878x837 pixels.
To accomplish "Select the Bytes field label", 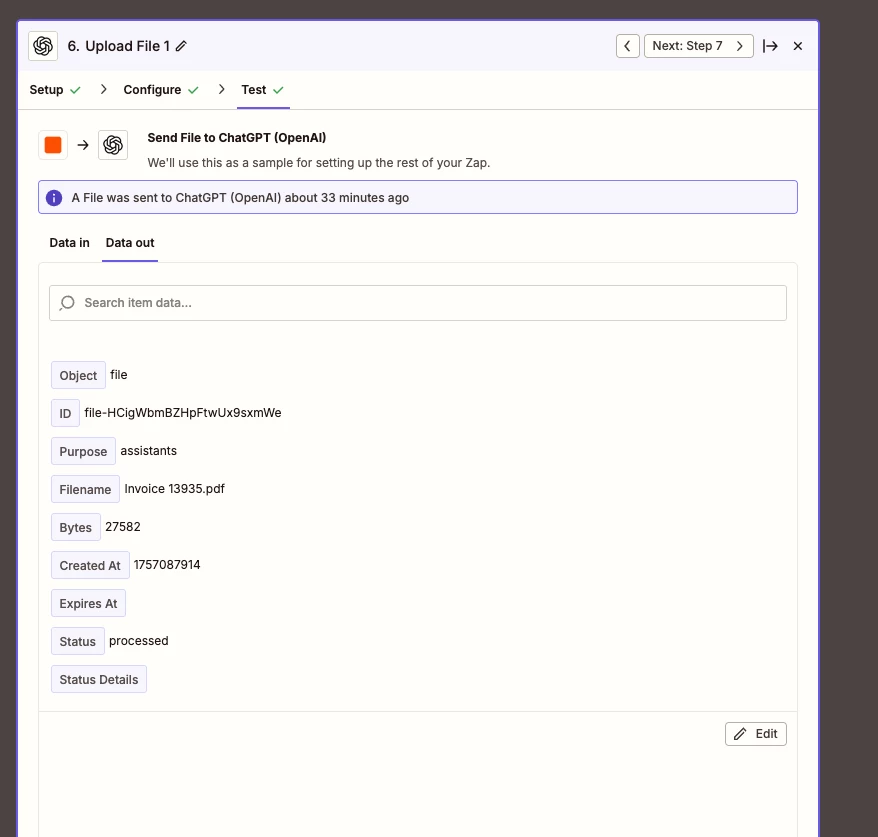I will [76, 527].
